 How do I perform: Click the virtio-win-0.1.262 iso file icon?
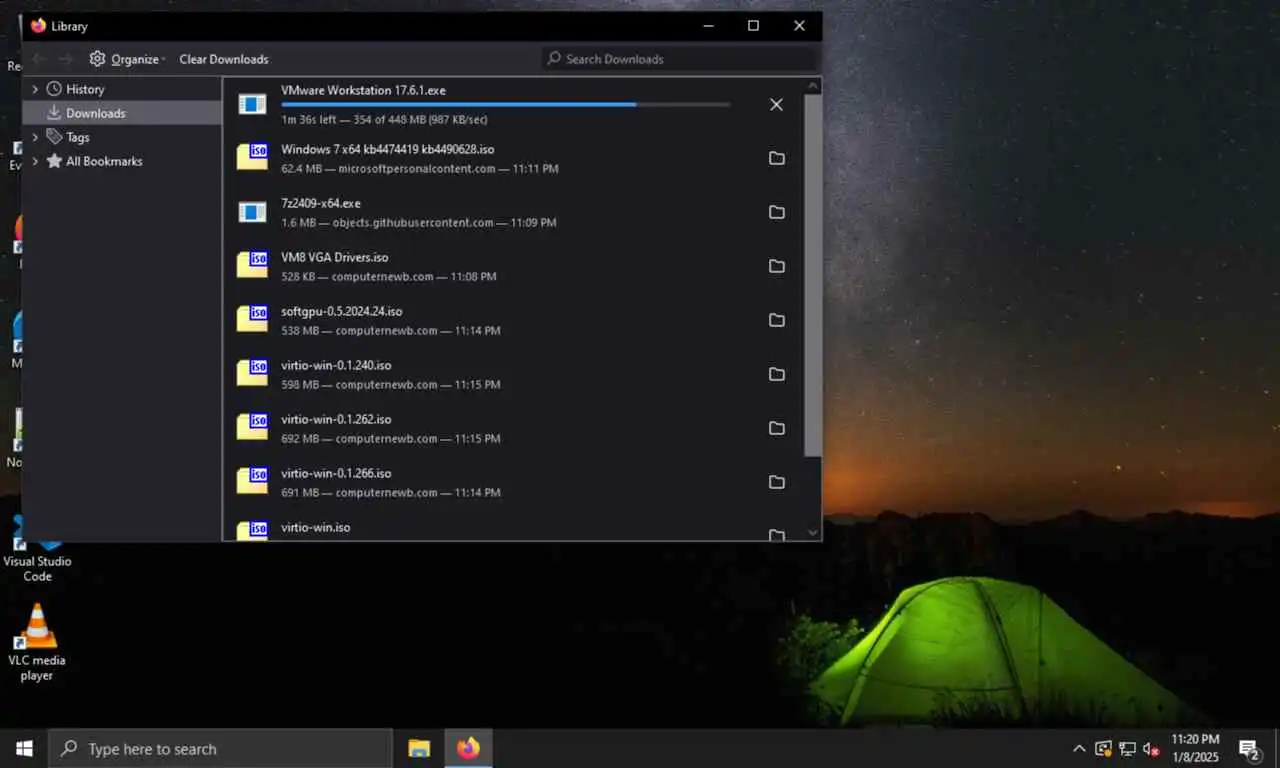pyautogui.click(x=252, y=427)
